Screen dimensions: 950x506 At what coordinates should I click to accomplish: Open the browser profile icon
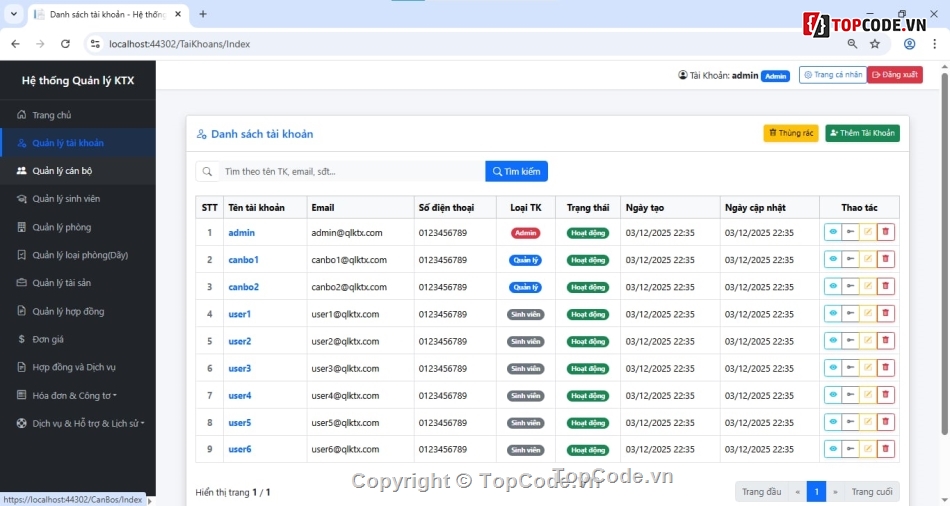tap(909, 44)
